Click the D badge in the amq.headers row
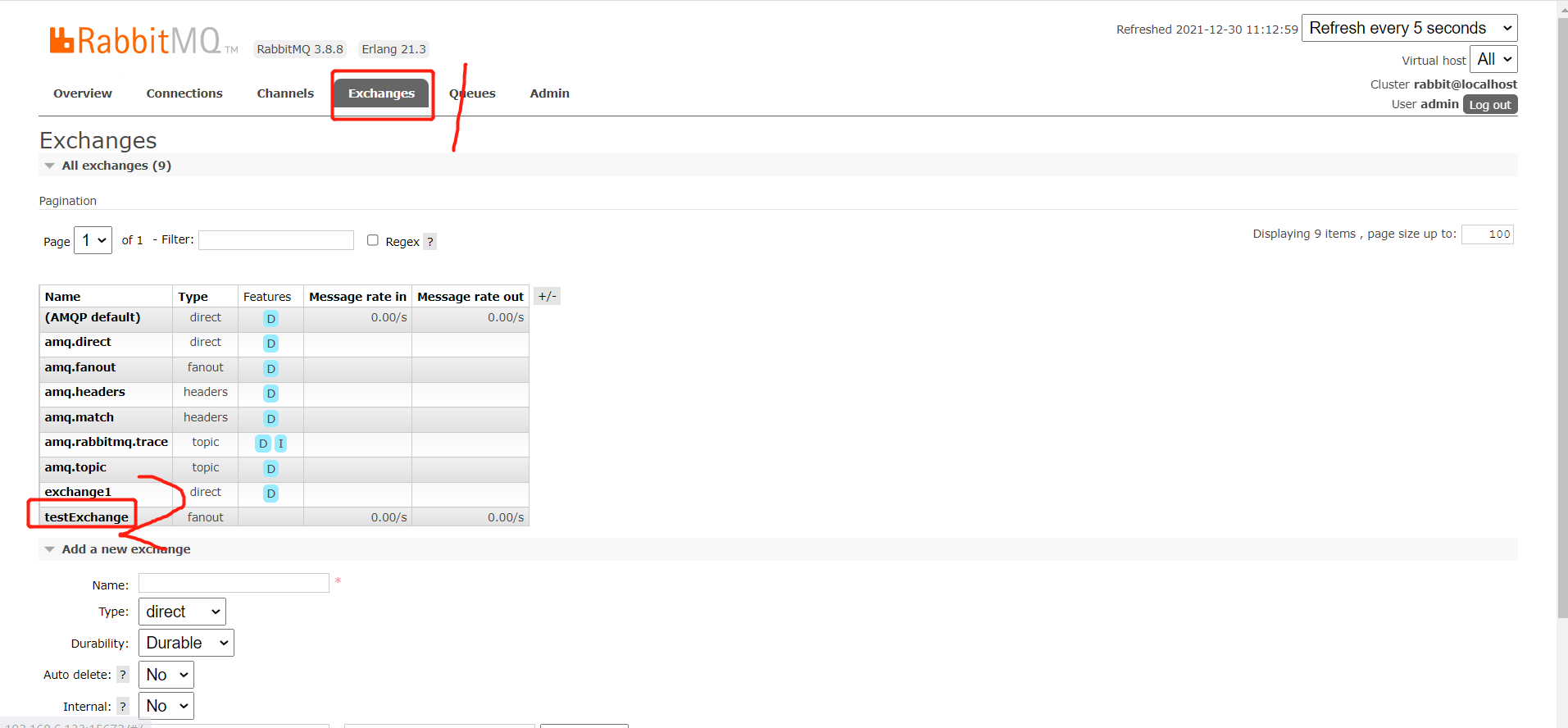This screenshot has width=1568, height=728. (x=271, y=394)
